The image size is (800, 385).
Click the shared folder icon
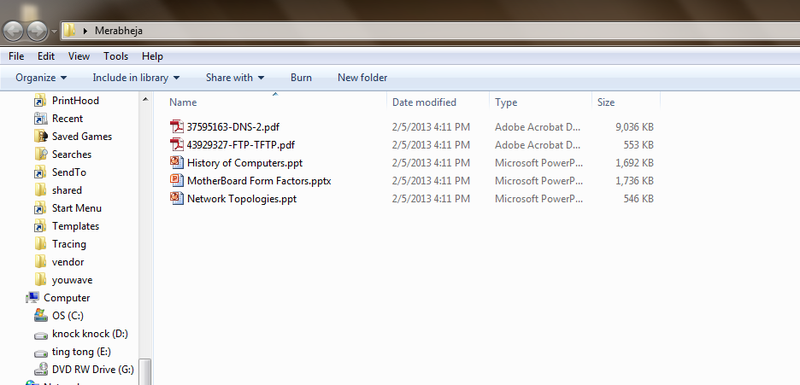coord(41,190)
